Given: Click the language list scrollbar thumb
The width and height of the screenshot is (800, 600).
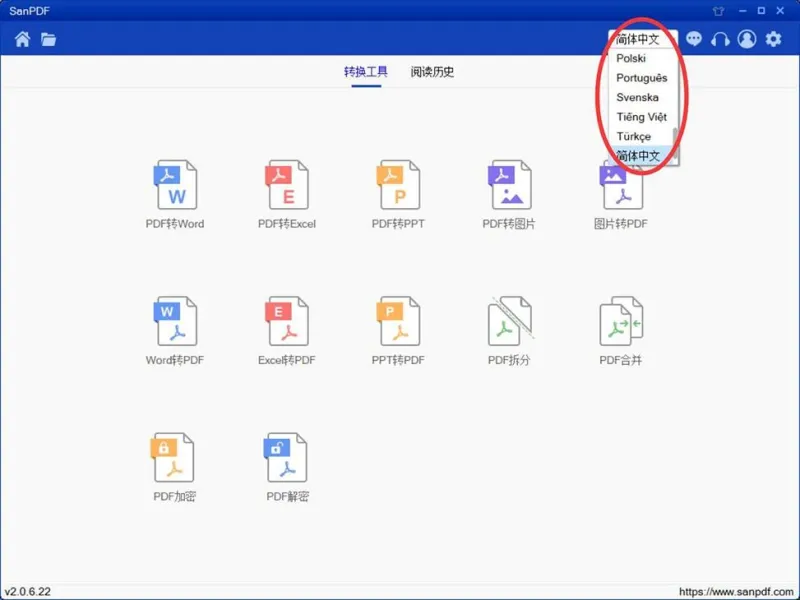Looking at the screenshot, I should coord(676,143).
